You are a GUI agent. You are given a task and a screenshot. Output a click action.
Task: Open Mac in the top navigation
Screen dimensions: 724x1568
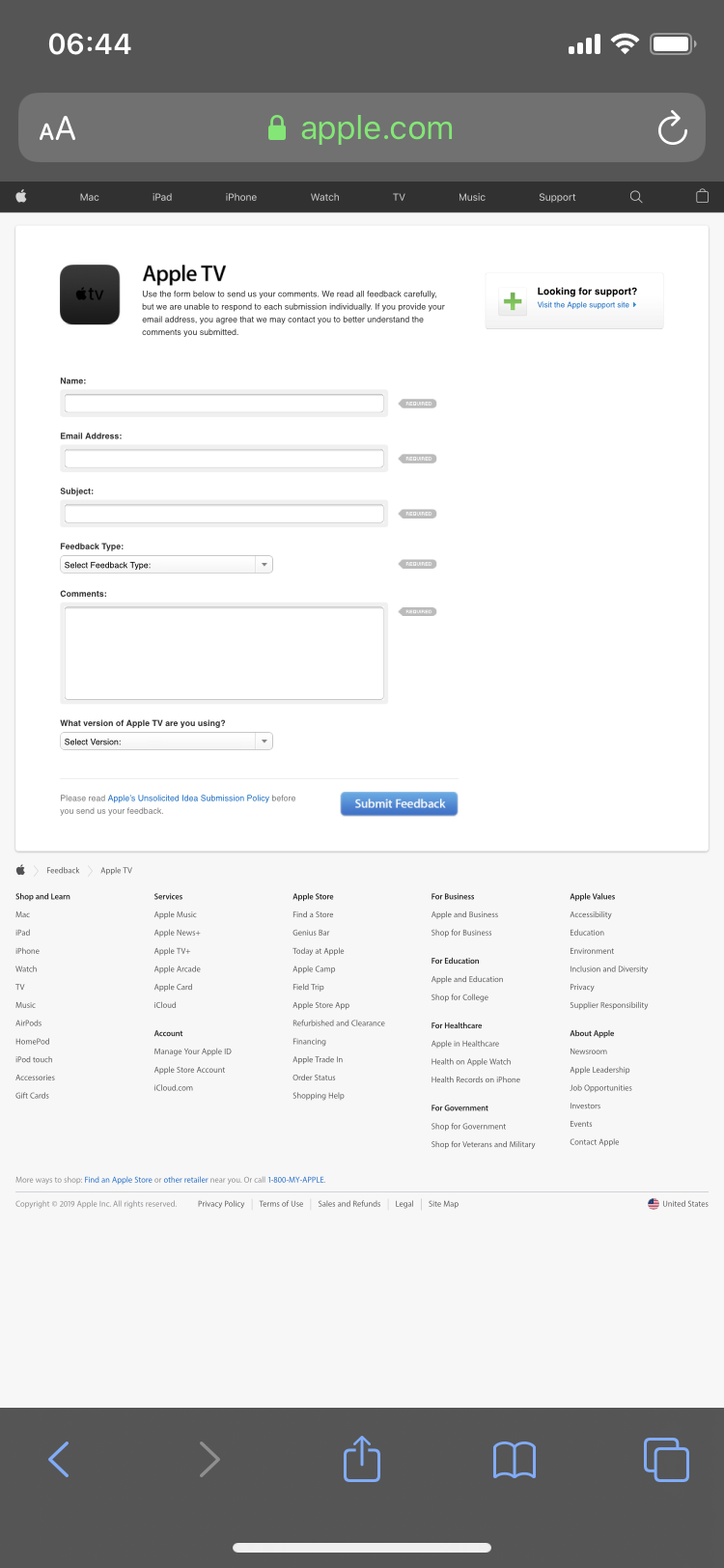coord(89,197)
